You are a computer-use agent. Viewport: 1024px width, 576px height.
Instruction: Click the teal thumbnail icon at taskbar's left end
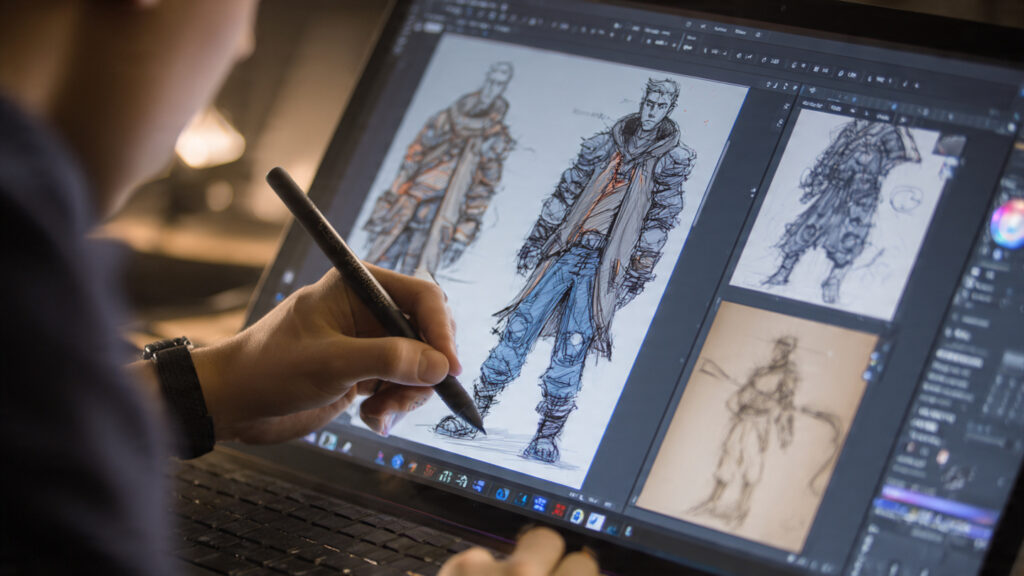[327, 440]
